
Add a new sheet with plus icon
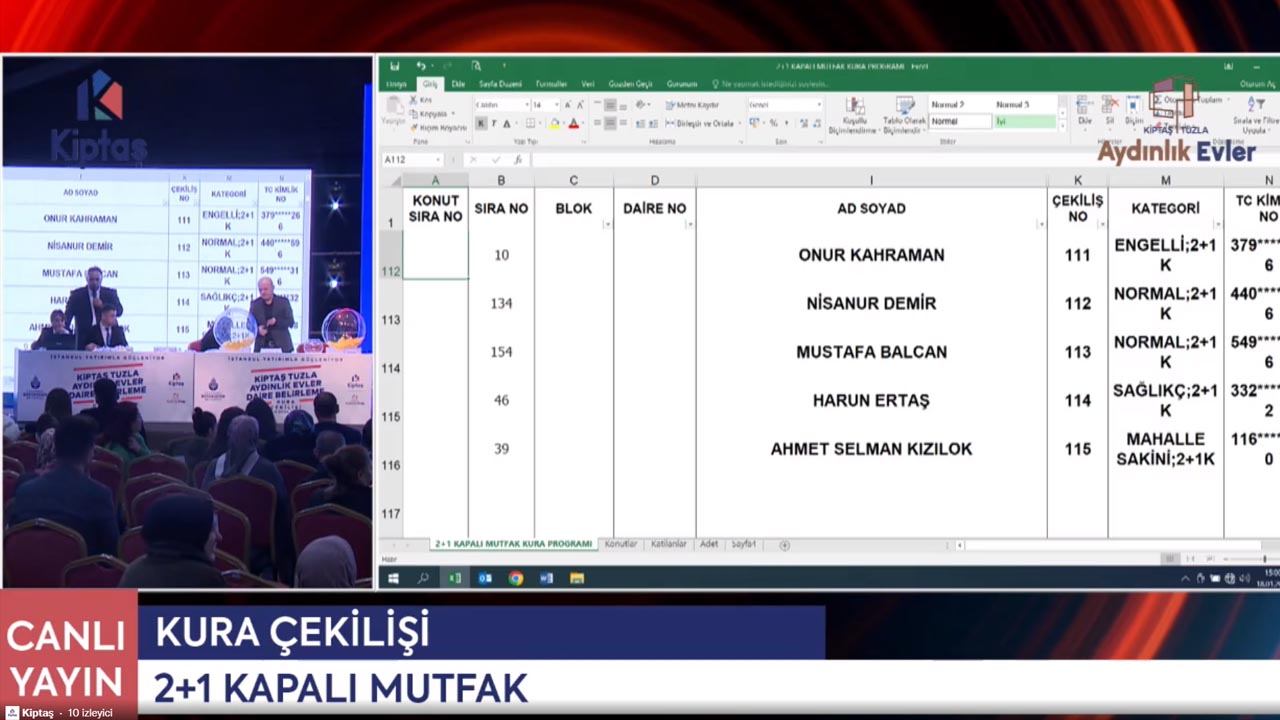pos(784,545)
